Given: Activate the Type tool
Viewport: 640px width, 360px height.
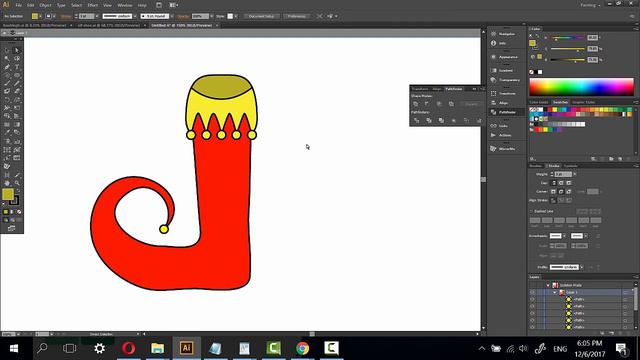Looking at the screenshot, I should coord(17,67).
